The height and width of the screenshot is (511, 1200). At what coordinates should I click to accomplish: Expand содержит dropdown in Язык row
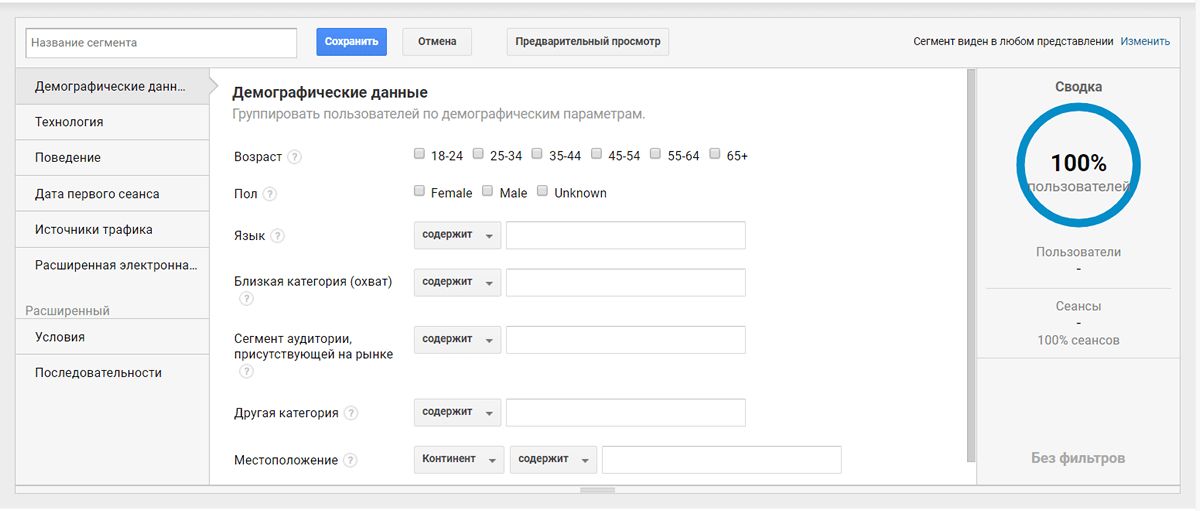(x=457, y=235)
